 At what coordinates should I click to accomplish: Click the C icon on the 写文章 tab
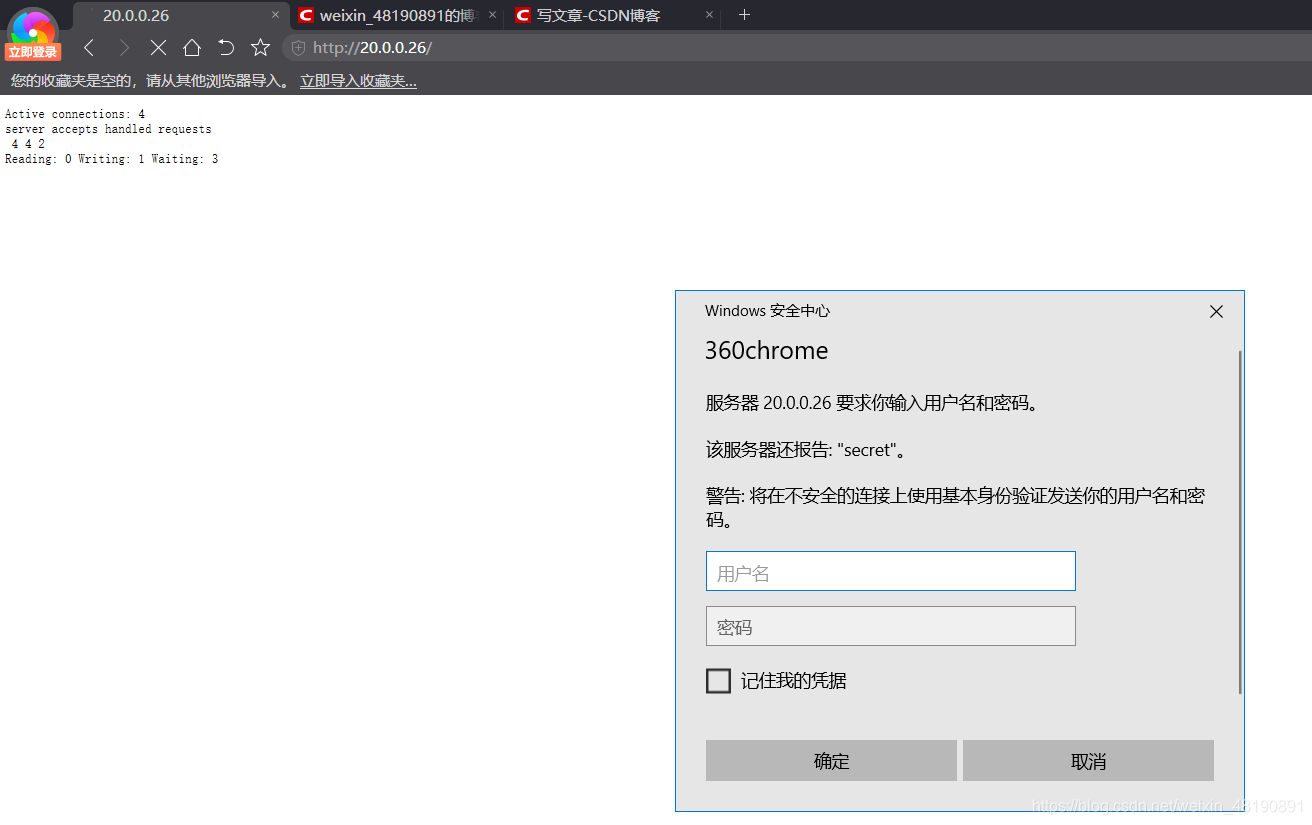523,15
